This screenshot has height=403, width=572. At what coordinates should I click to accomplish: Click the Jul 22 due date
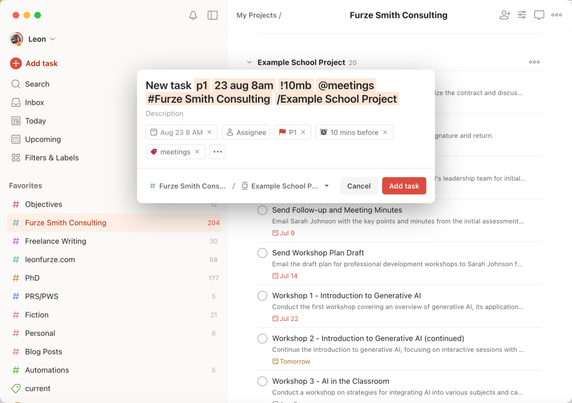click(285, 319)
